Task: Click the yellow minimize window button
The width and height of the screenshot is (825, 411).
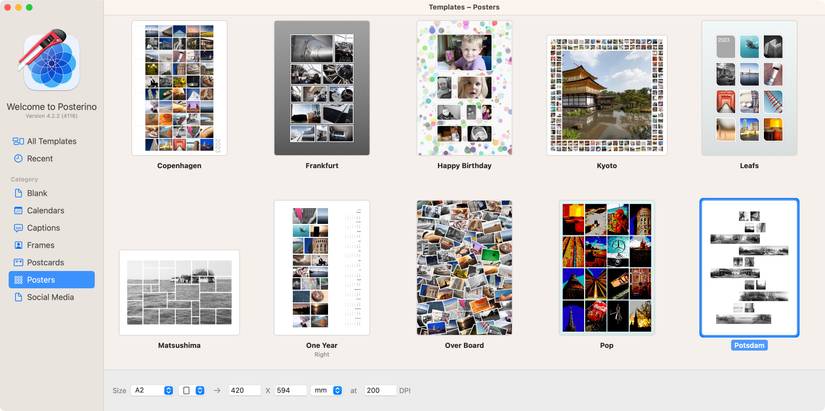Action: click(18, 7)
